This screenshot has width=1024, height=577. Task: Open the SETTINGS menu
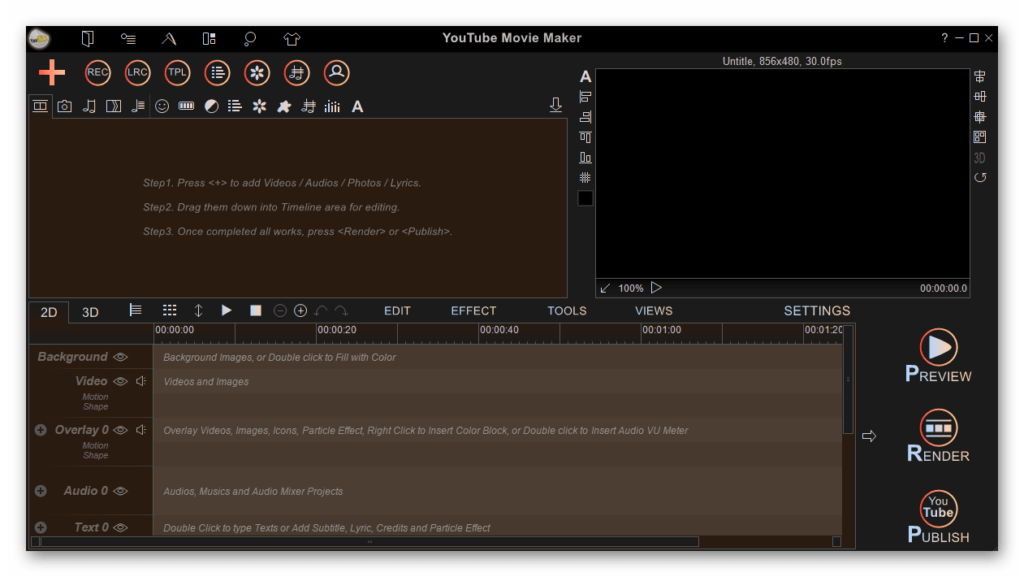click(x=817, y=311)
